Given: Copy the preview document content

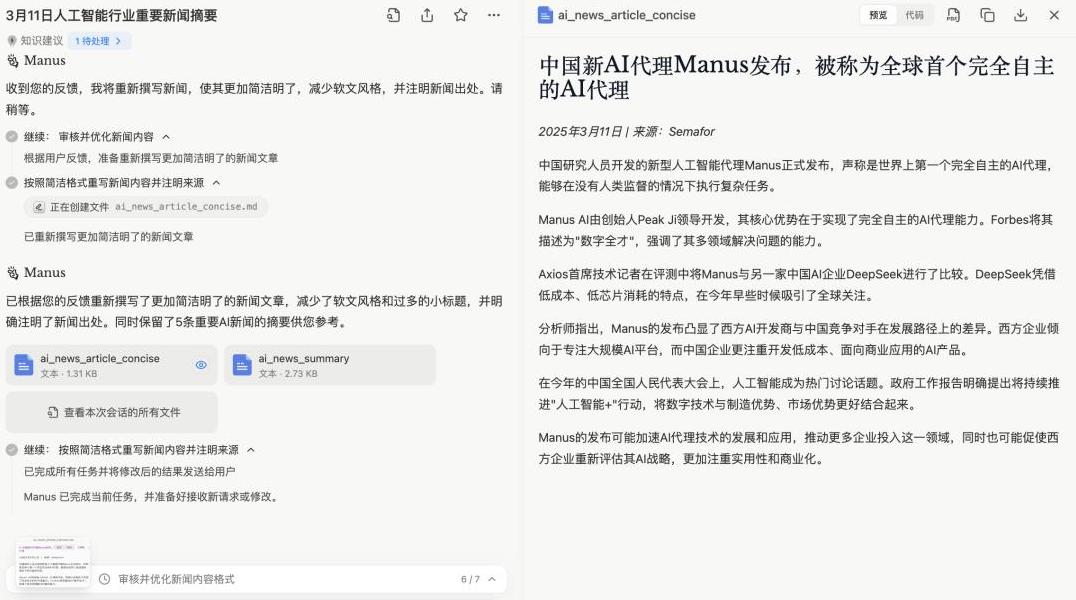Looking at the screenshot, I should click(987, 15).
